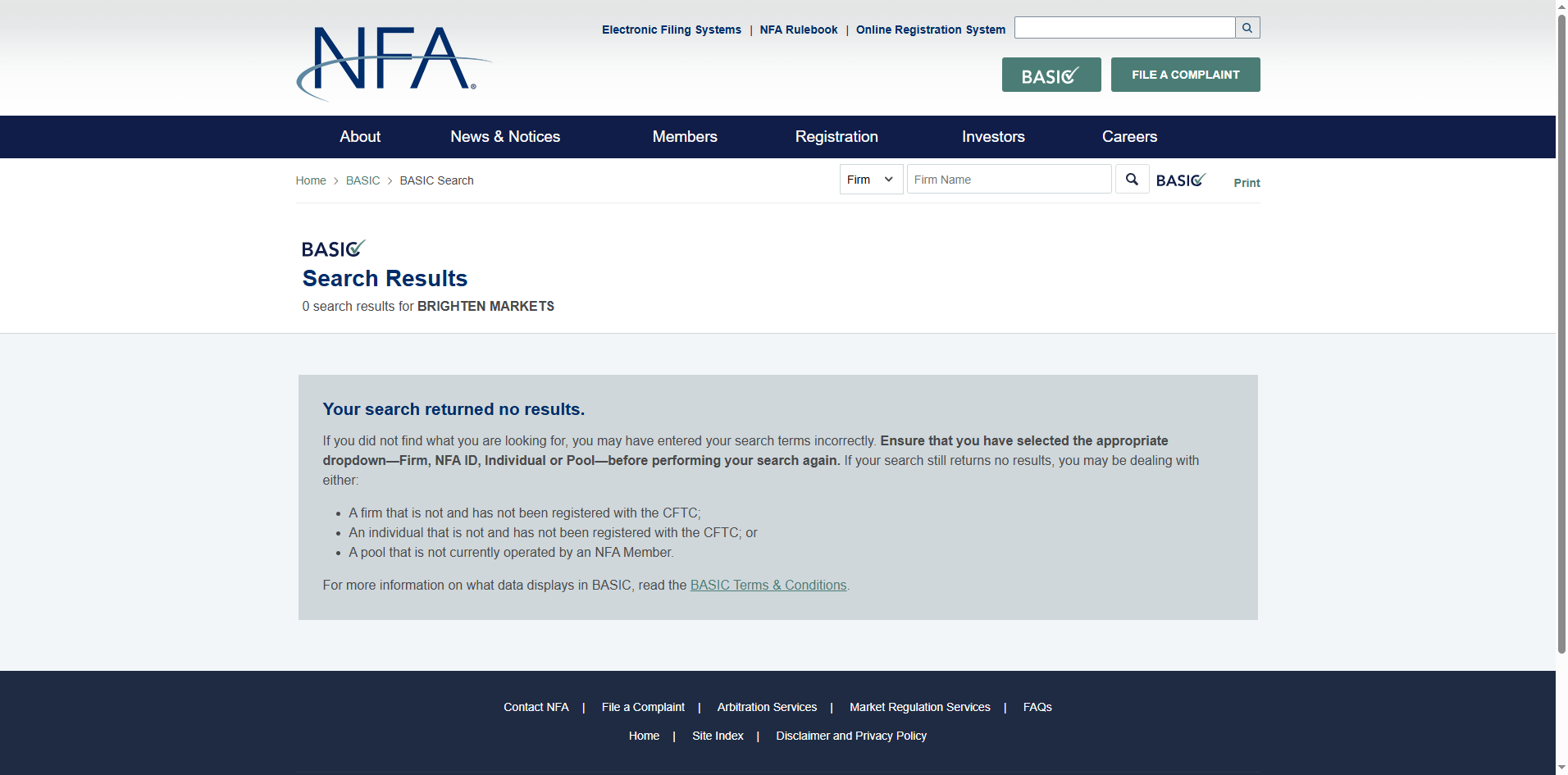Open the Careers menu
The height and width of the screenshot is (775, 1568).
[1129, 137]
